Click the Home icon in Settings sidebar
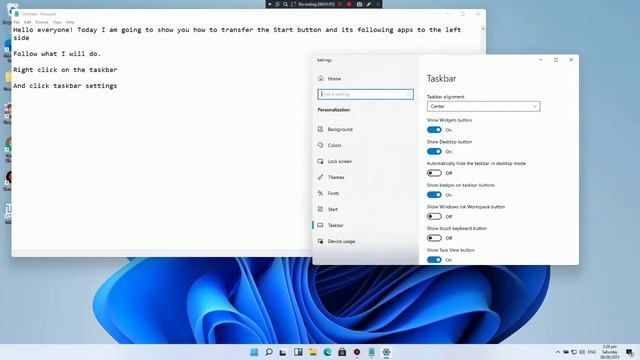 (x=320, y=78)
